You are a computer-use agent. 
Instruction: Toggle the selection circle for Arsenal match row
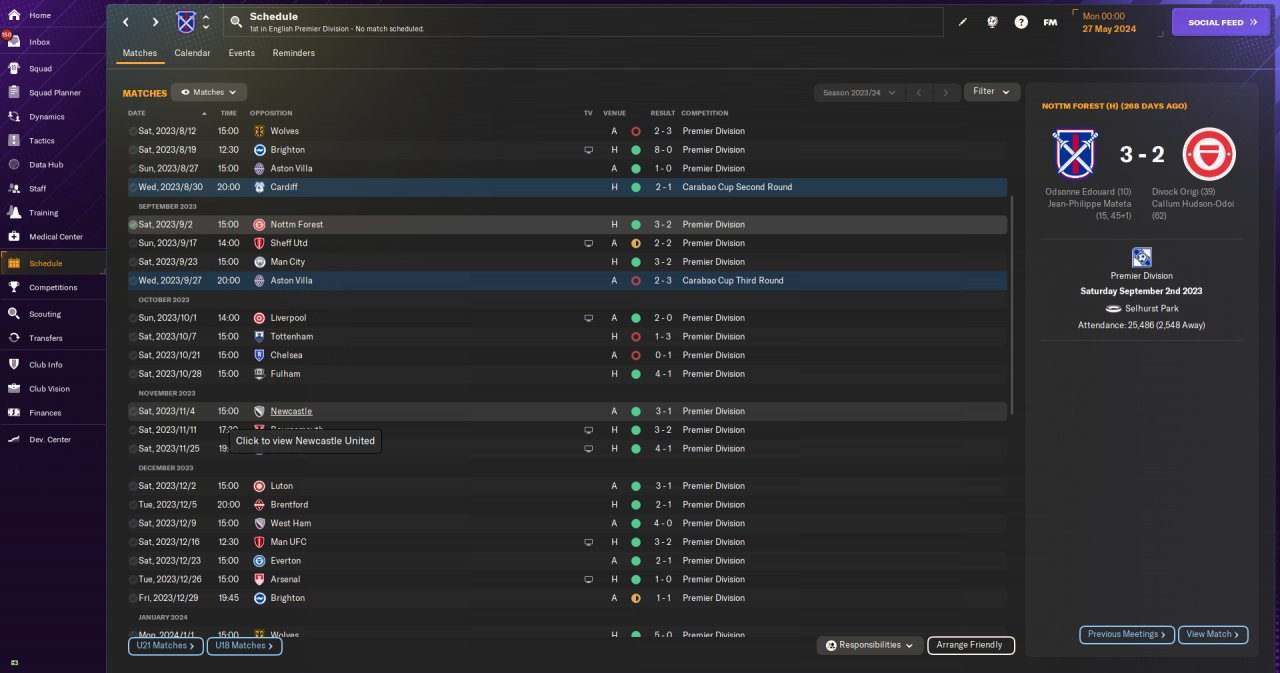point(133,579)
